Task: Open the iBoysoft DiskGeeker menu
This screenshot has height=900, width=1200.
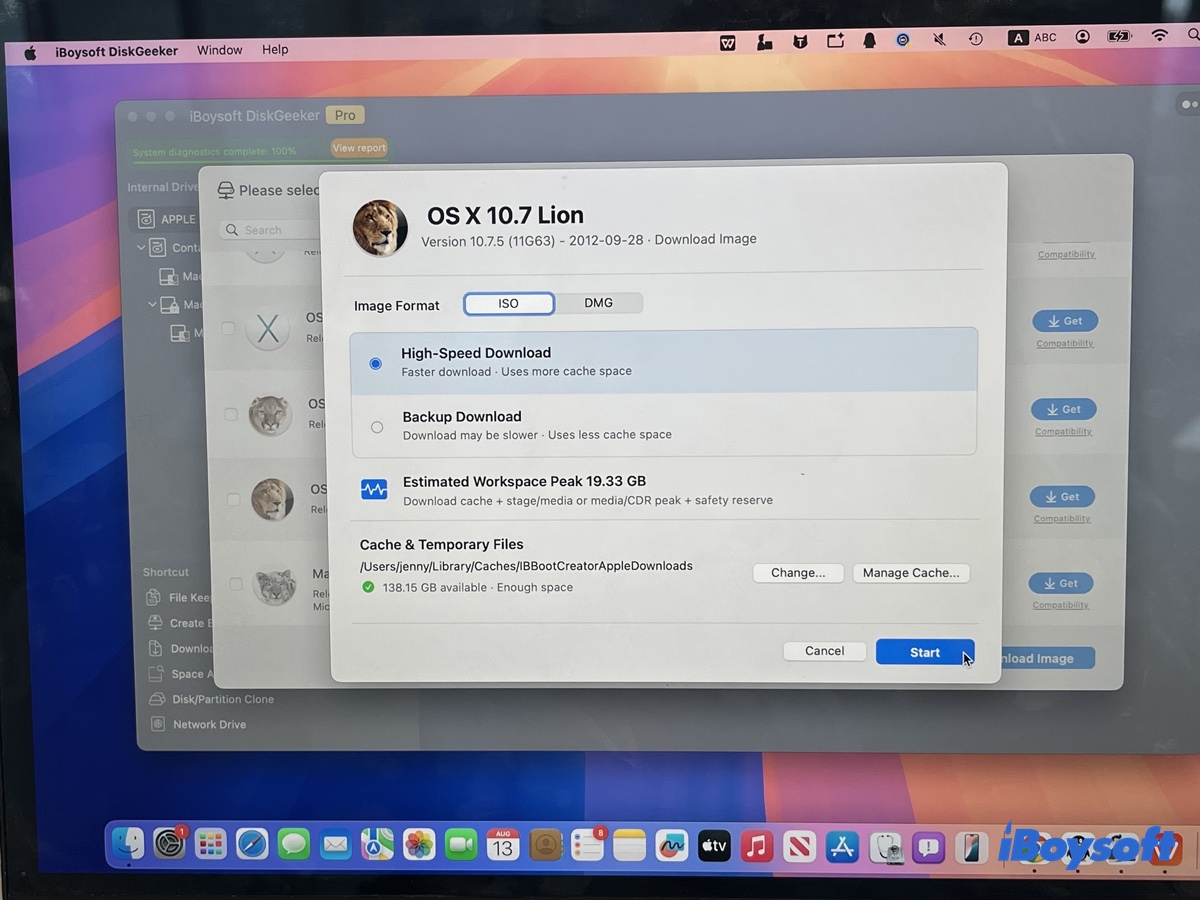Action: point(116,51)
